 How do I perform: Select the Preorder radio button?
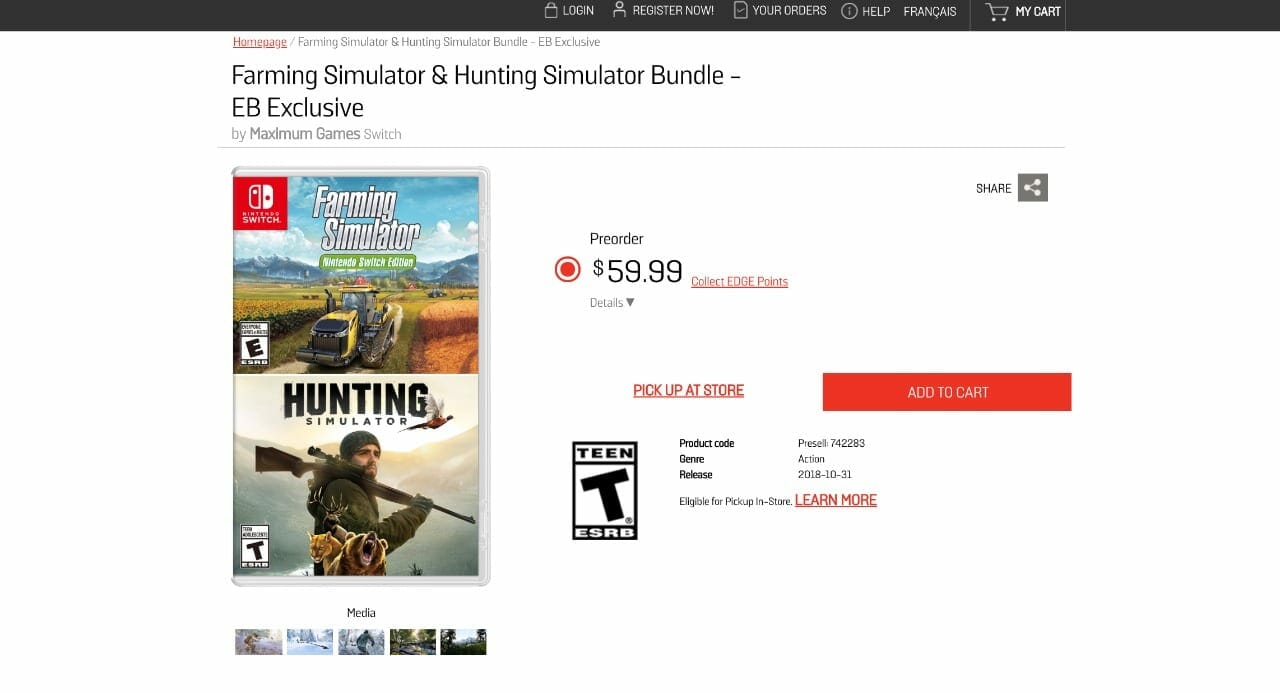tap(567, 270)
